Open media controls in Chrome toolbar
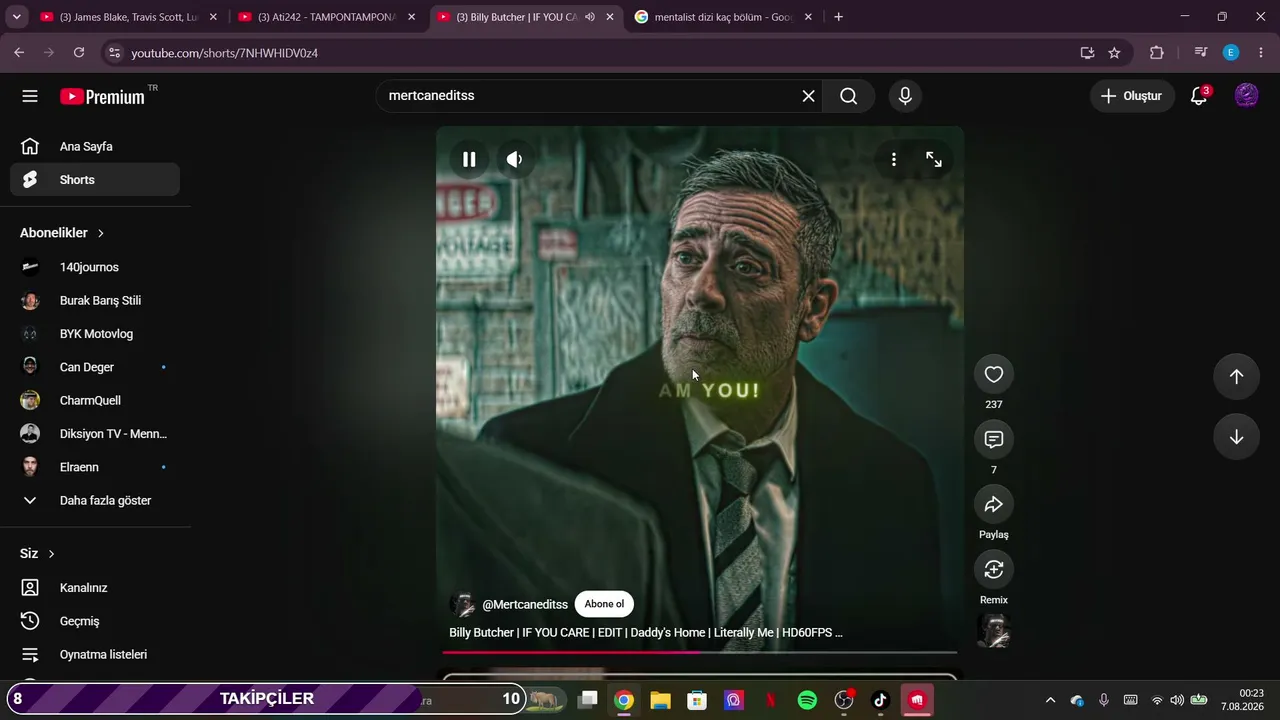Screen dimensions: 1280x720 point(1201,53)
